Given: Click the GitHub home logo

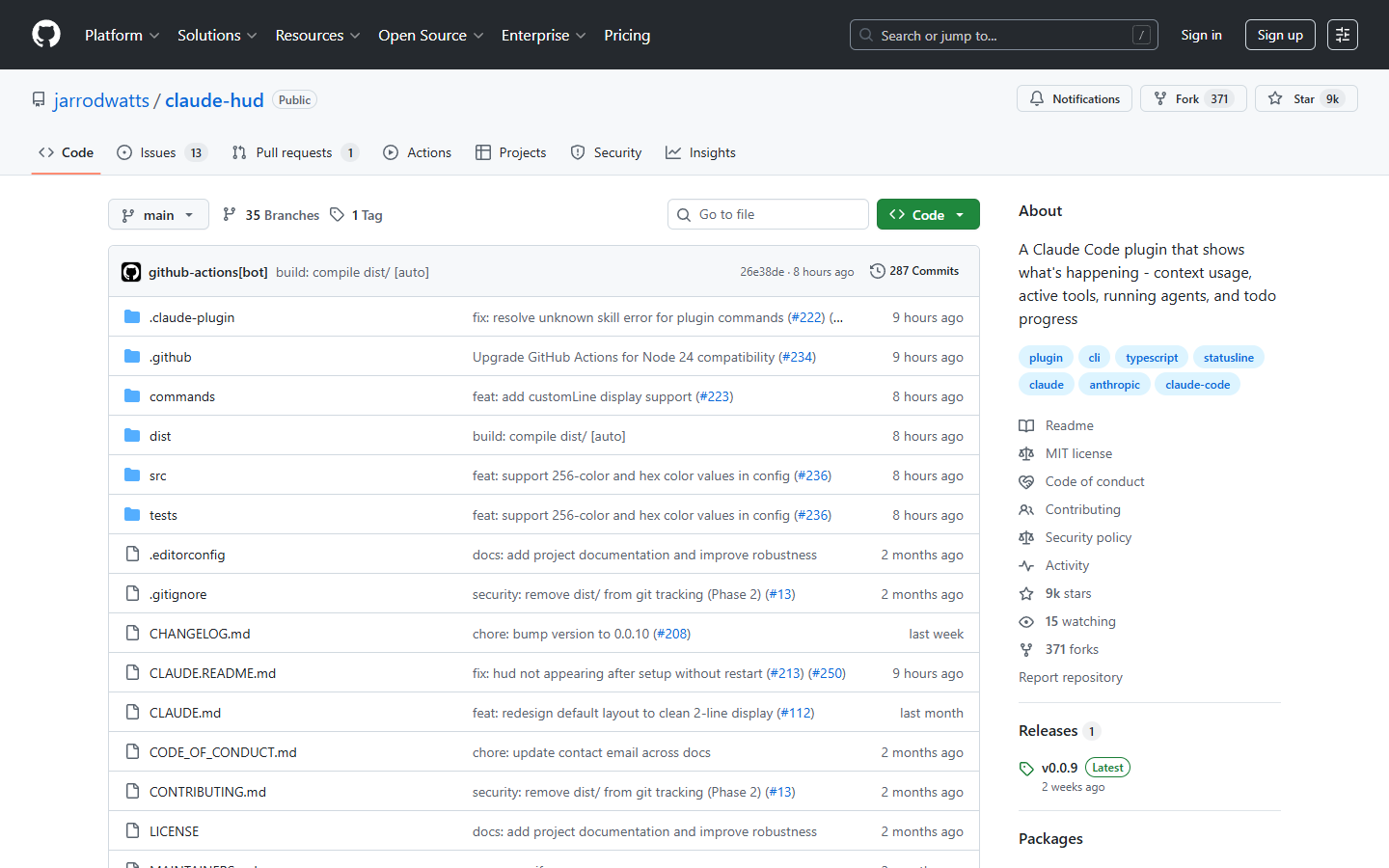Looking at the screenshot, I should pyautogui.click(x=45, y=35).
